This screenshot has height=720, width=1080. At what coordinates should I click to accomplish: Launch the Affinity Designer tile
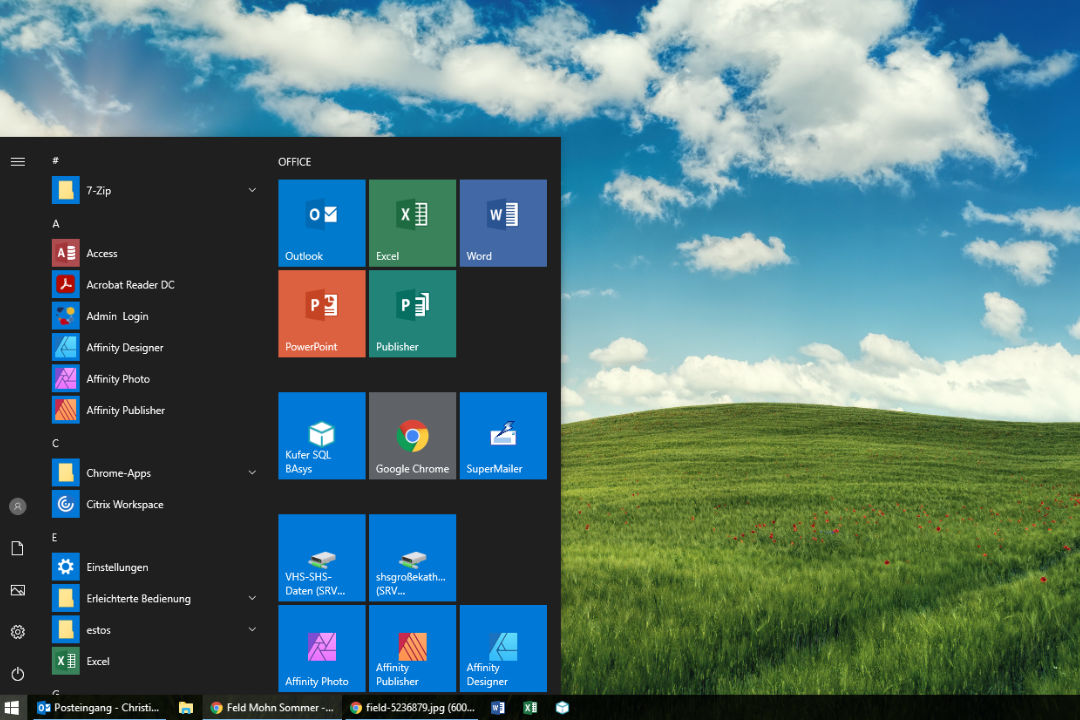[503, 648]
